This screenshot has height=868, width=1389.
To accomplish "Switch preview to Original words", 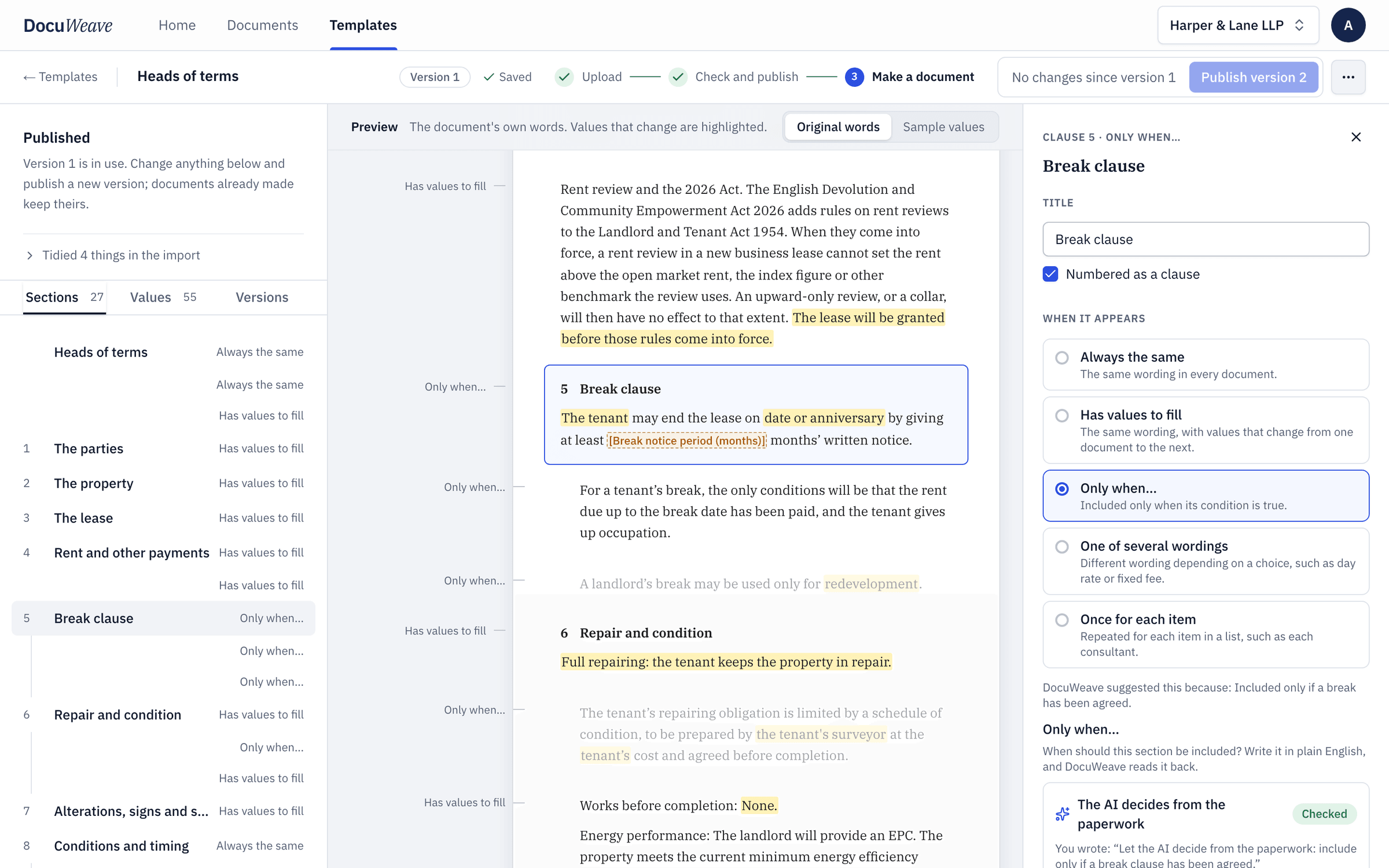I will 838,127.
